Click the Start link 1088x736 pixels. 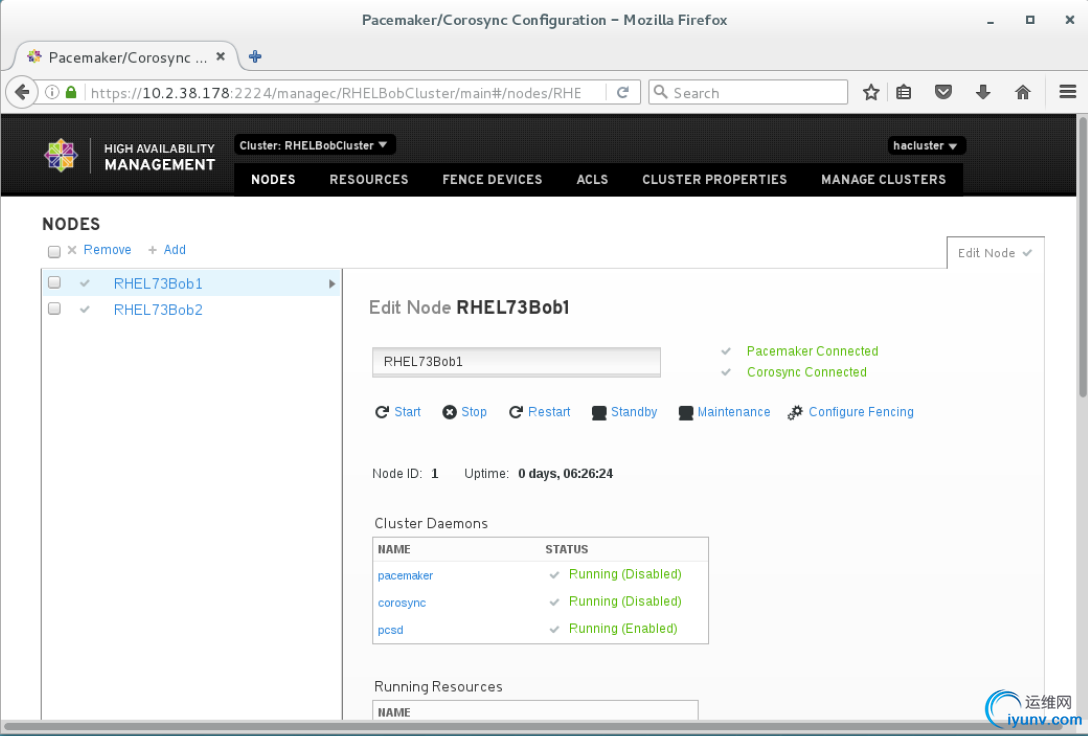407,412
